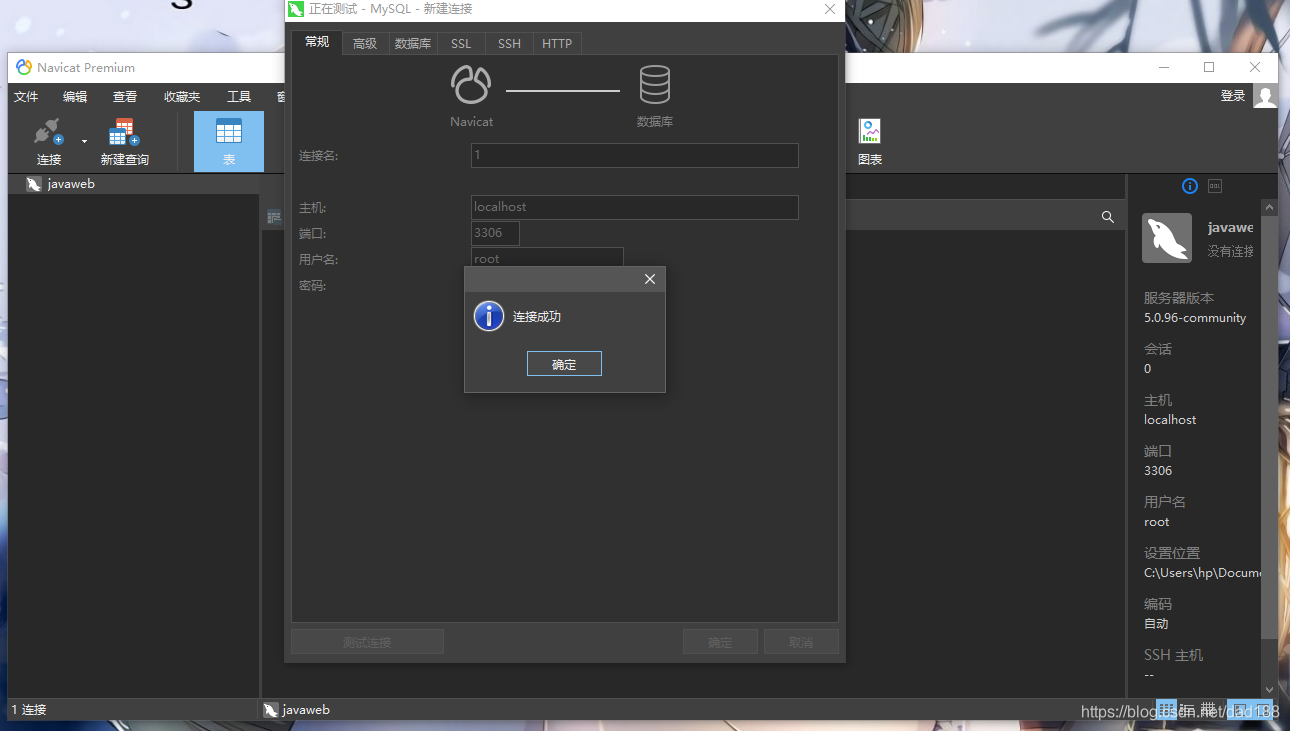The height and width of the screenshot is (731, 1290).
Task: Open the SSL tab
Action: (461, 44)
